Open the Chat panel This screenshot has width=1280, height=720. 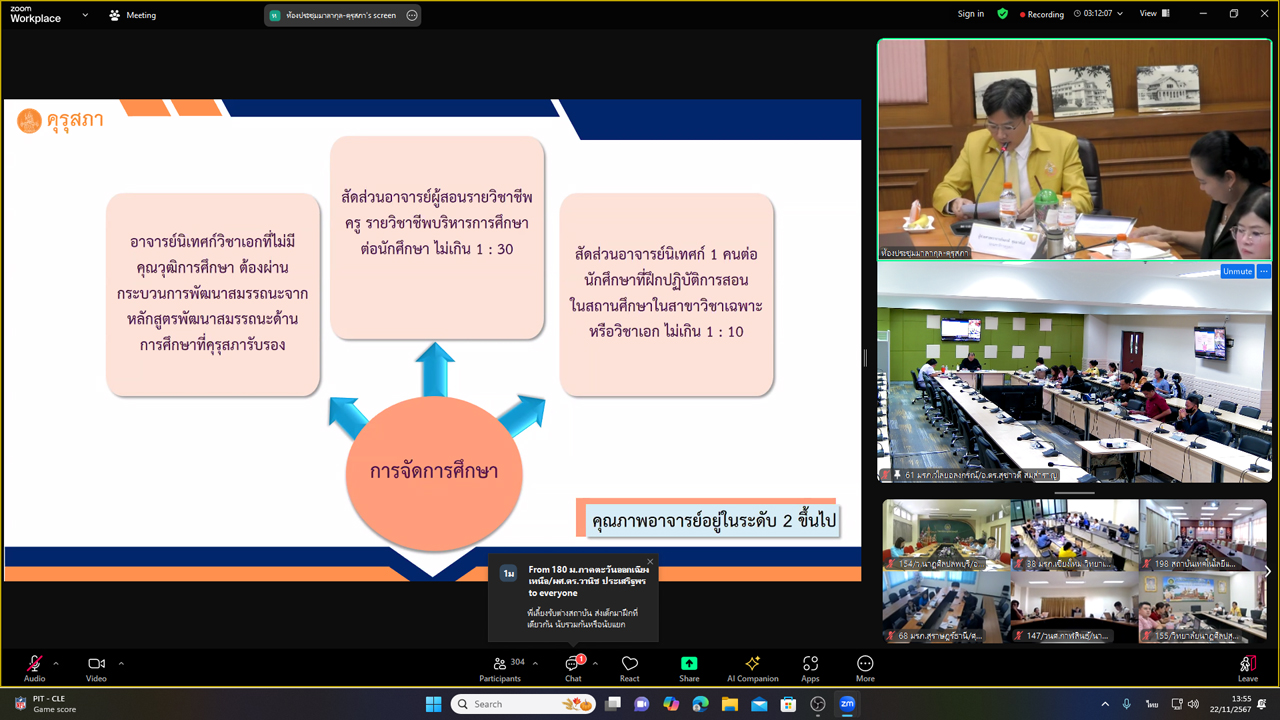[571, 667]
